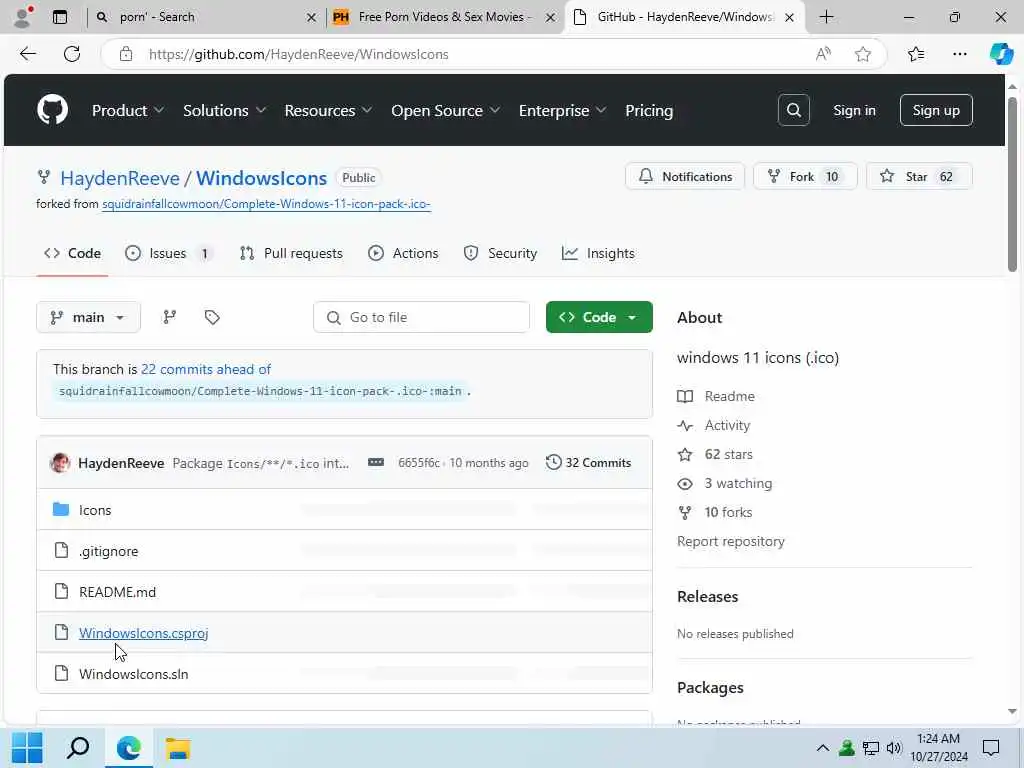Open the forked-from squidrainfallcowmoon link
This screenshot has width=1024, height=768.
pos(266,204)
